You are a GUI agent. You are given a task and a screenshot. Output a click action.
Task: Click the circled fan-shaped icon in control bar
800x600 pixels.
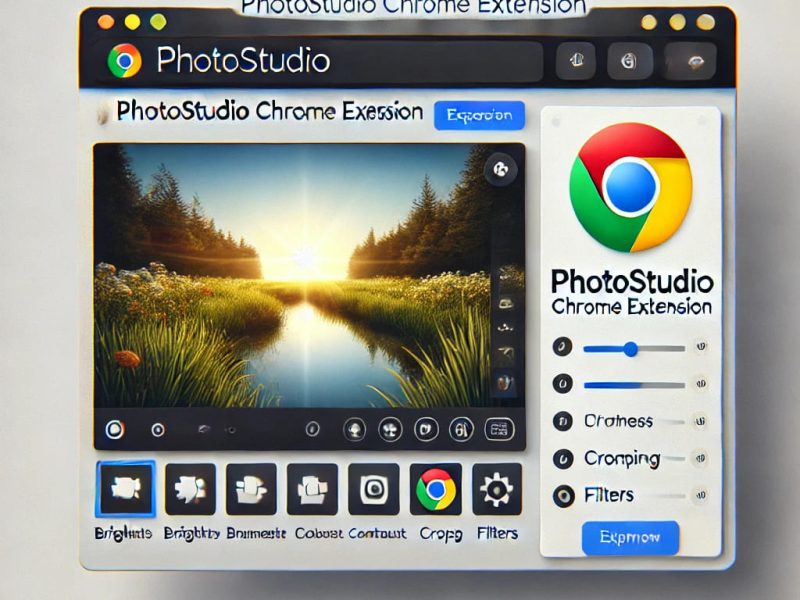390,430
